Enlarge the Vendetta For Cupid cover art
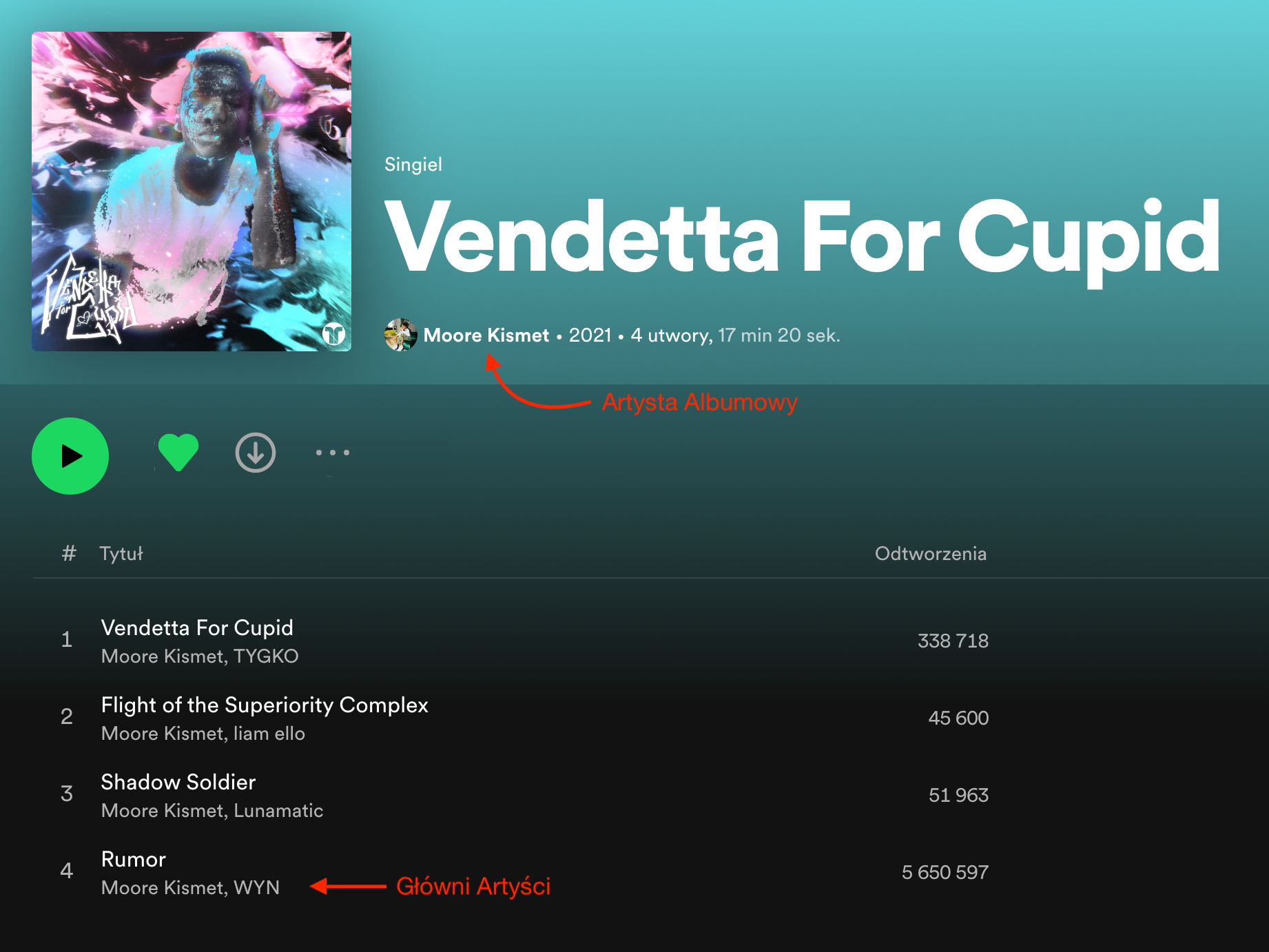The height and width of the screenshot is (952, 1269). (x=192, y=192)
